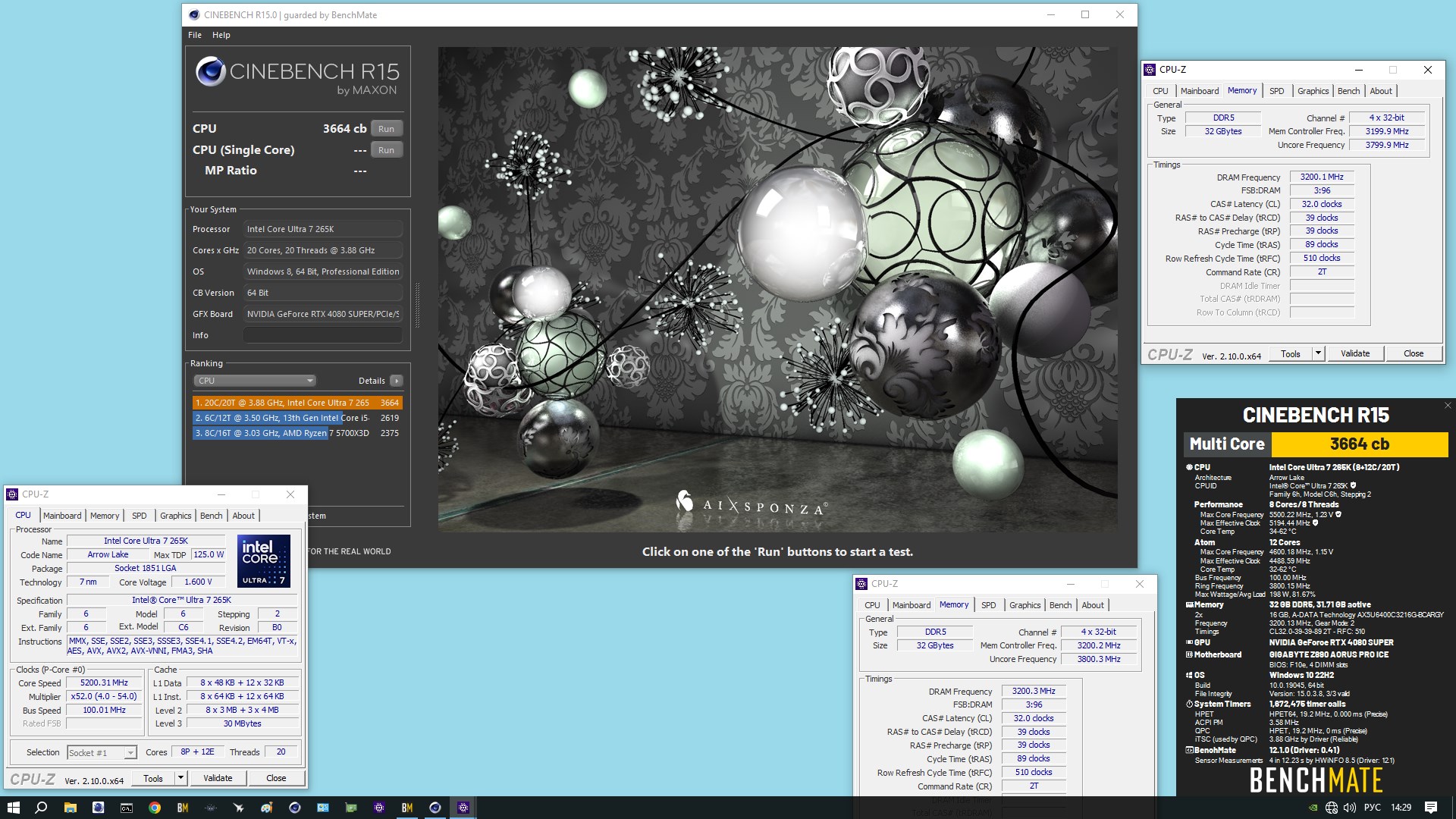Click Validate in bottom-left CPU-Z window
Screen dimensions: 1456x819
(x=218, y=778)
